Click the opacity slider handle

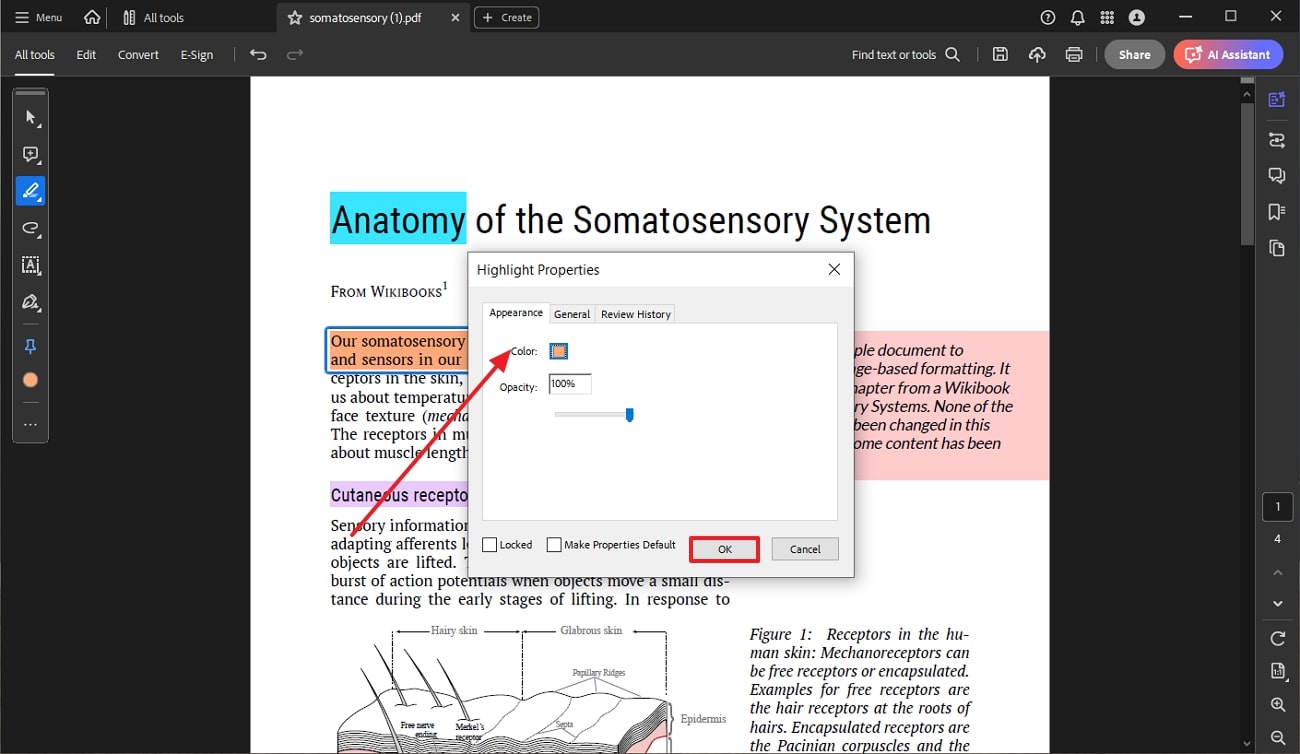tap(629, 414)
